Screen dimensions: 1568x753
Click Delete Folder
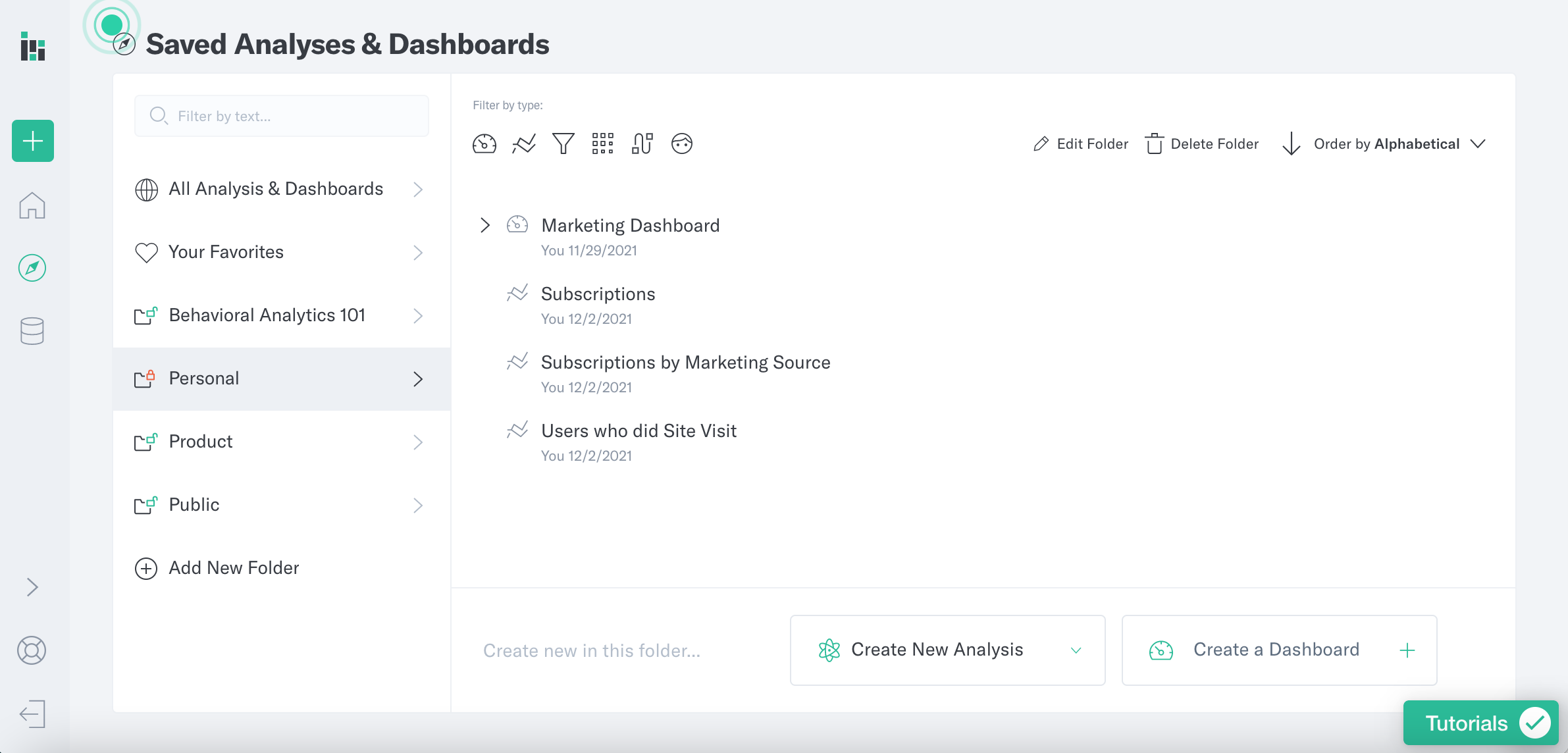point(1202,144)
